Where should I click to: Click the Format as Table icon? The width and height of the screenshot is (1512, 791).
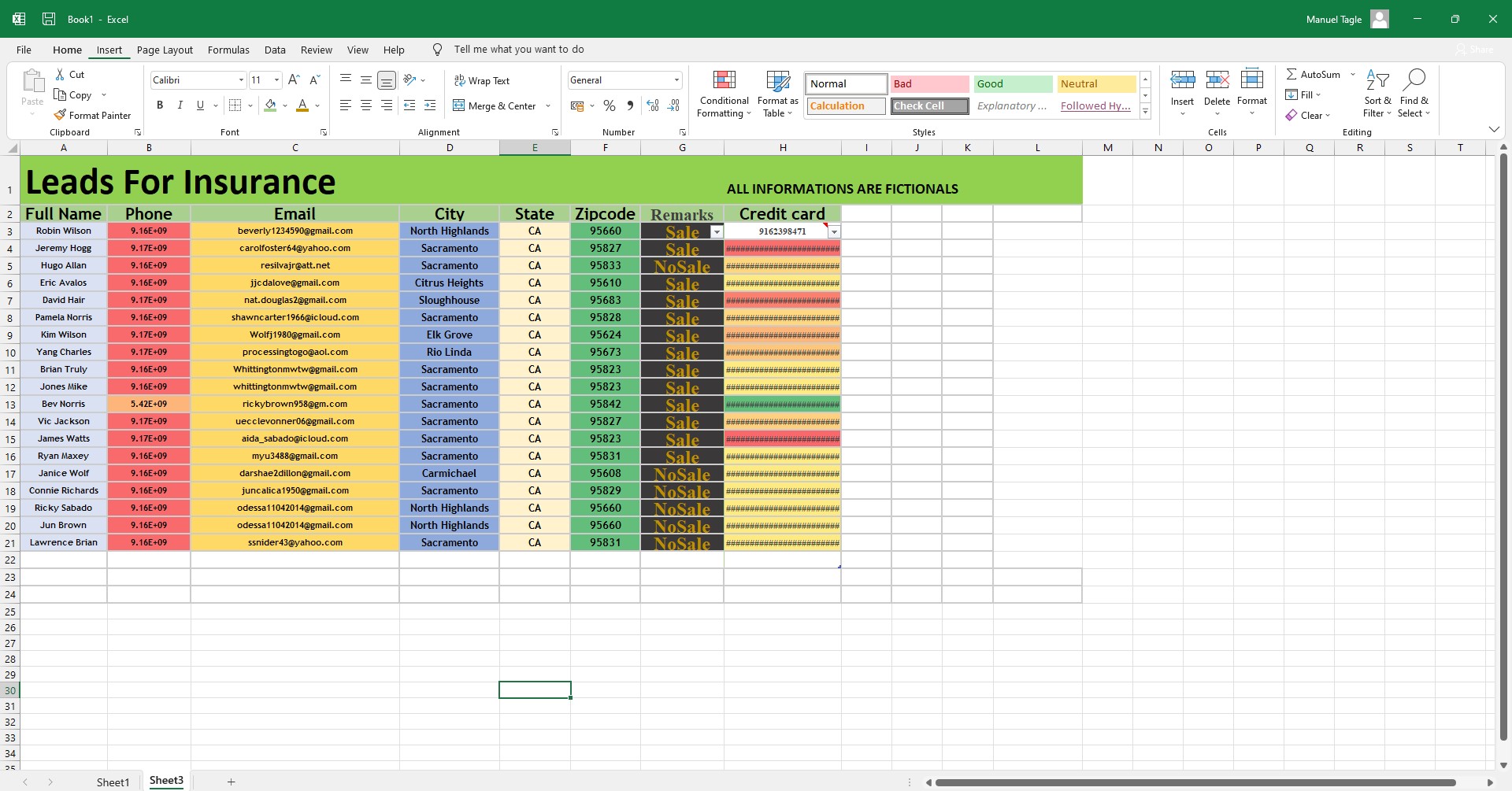click(x=778, y=81)
